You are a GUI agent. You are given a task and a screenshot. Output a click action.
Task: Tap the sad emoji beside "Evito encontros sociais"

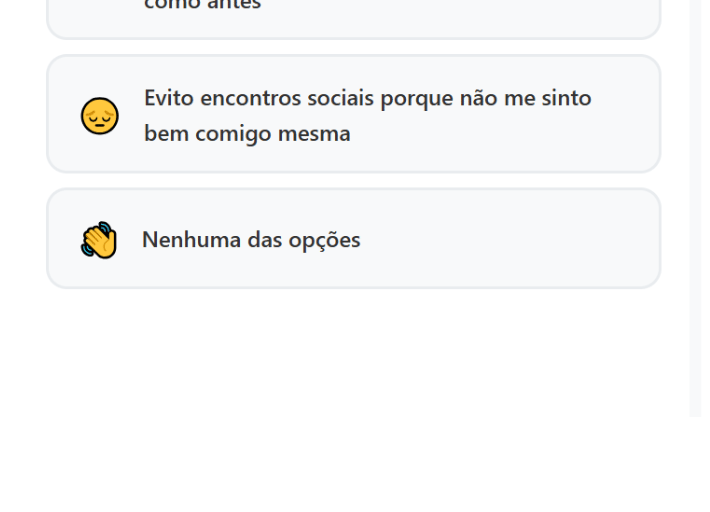99,116
